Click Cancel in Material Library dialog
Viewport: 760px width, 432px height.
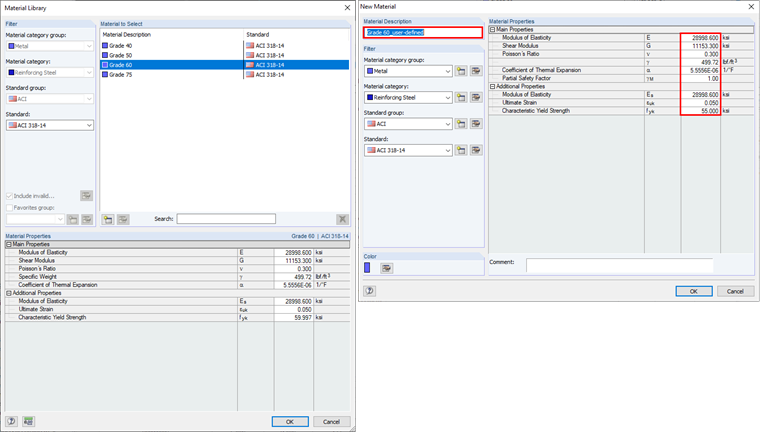[332, 421]
